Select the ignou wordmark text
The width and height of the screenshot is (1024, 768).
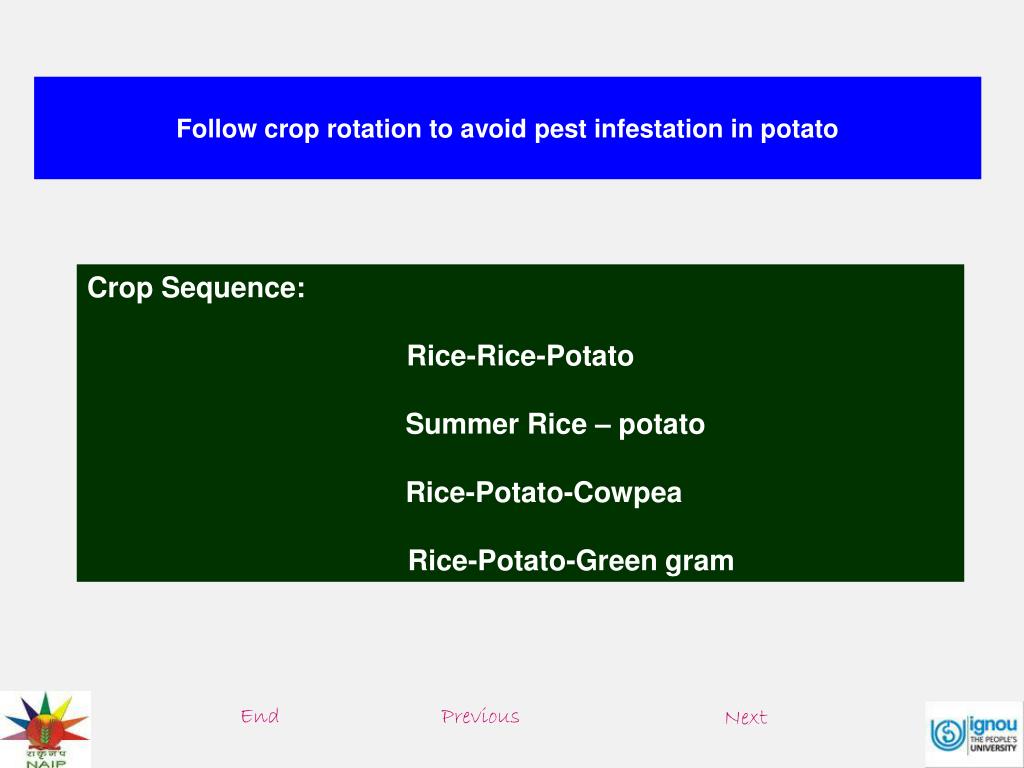993,725
